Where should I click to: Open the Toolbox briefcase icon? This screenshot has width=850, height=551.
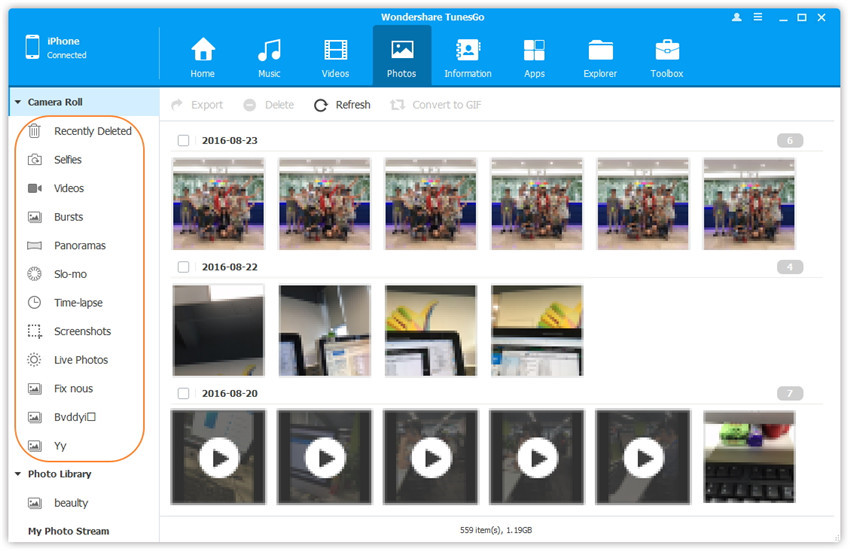667,50
